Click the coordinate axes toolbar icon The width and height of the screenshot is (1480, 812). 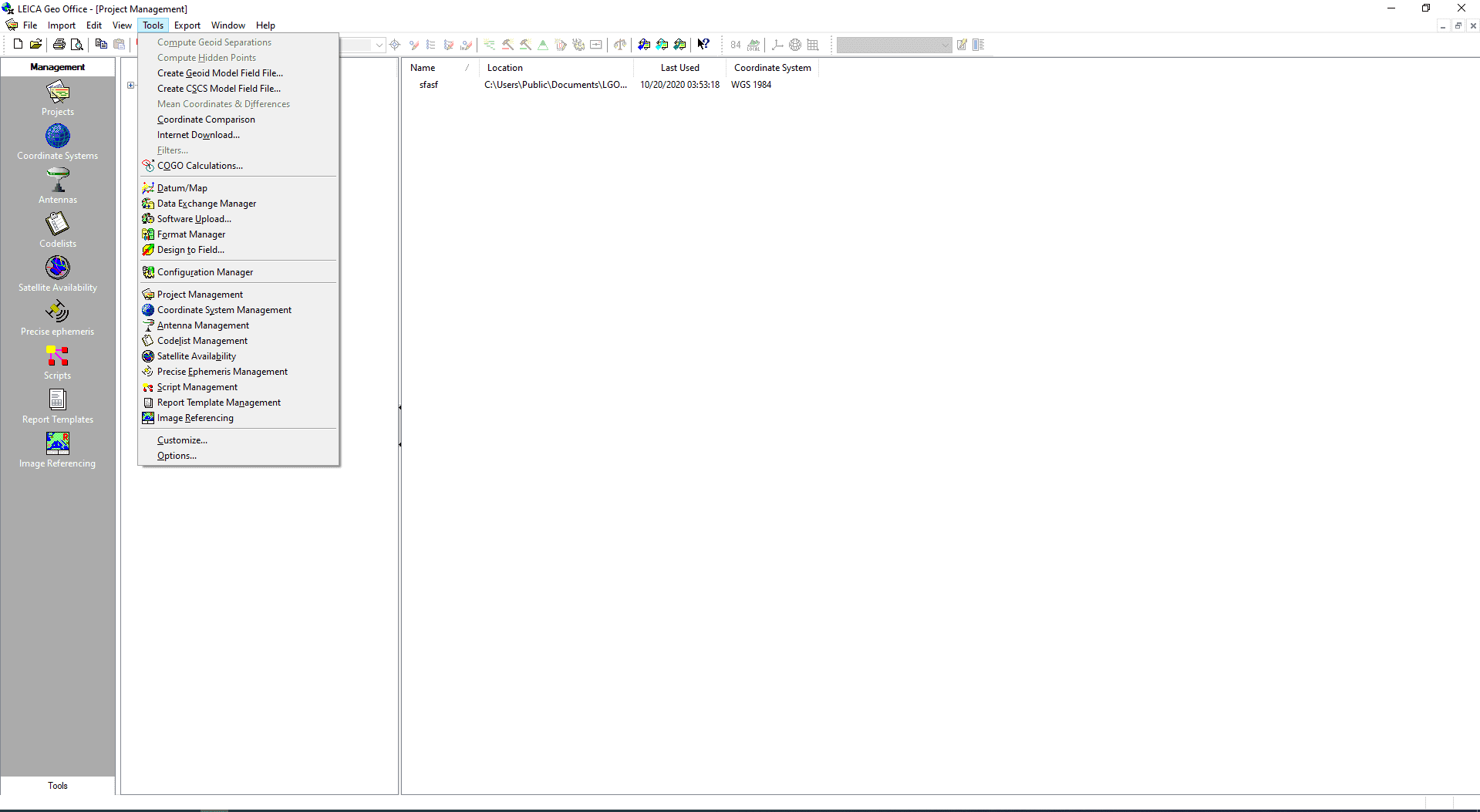777,45
